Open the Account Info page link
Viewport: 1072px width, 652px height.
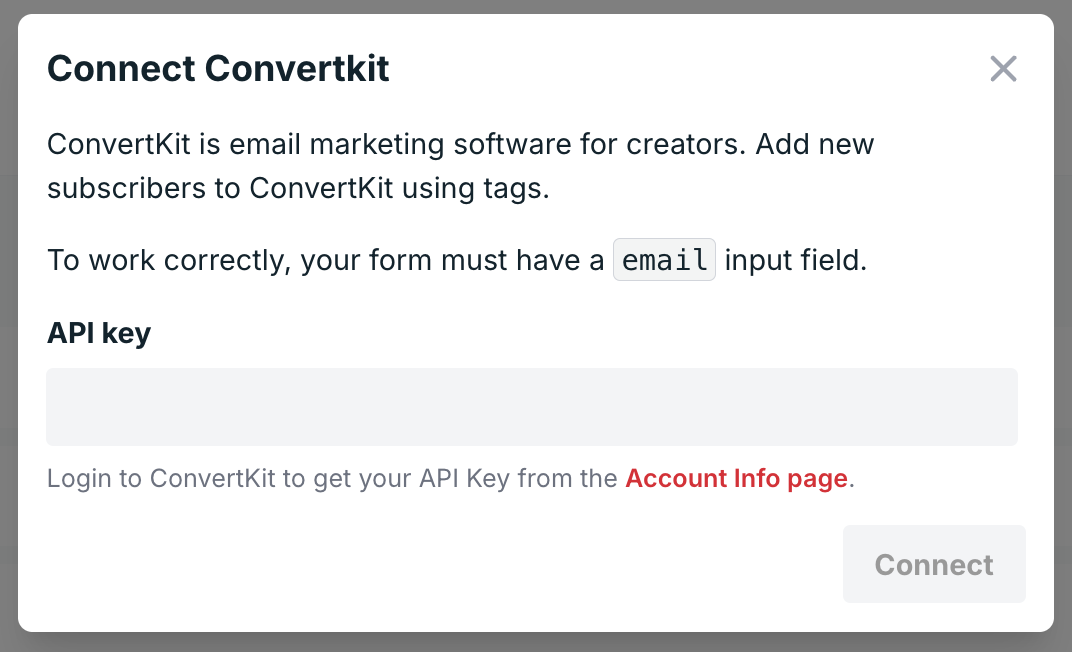pyautogui.click(x=736, y=479)
